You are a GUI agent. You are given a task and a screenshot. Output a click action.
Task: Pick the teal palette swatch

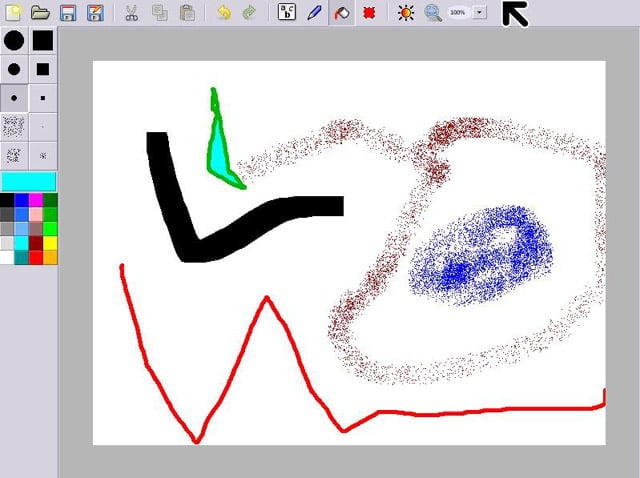21,257
